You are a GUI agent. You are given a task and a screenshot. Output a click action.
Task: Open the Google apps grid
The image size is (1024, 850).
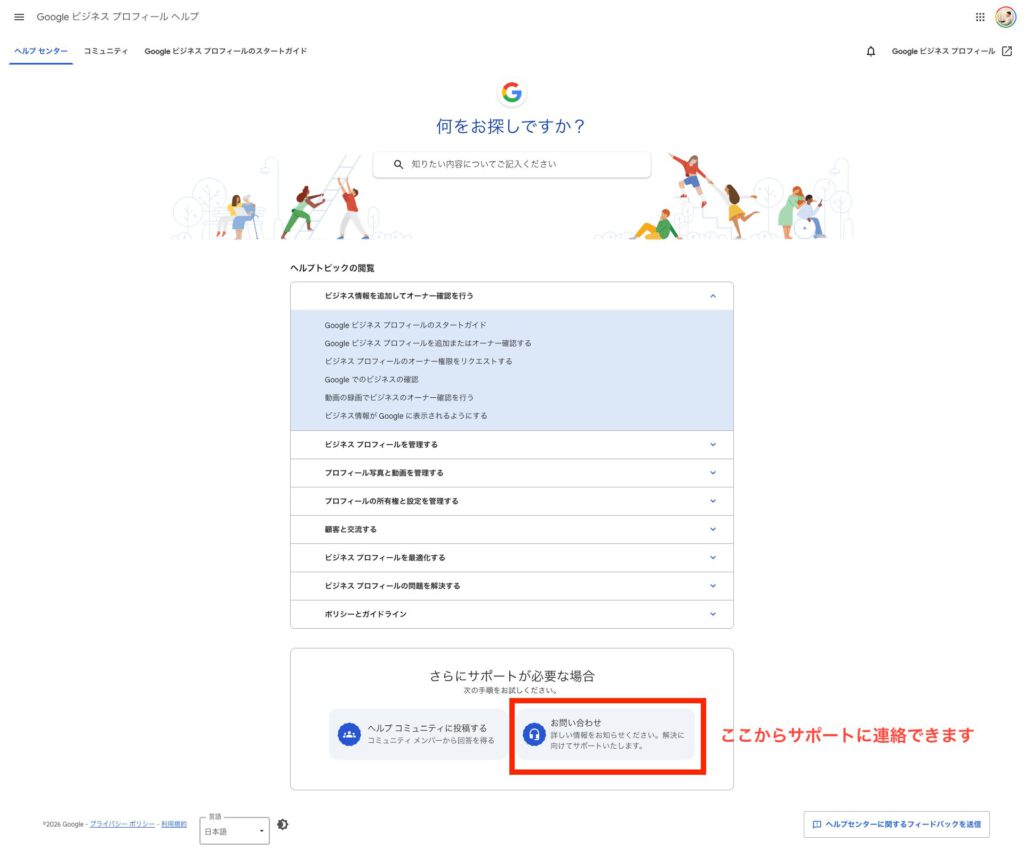(979, 17)
